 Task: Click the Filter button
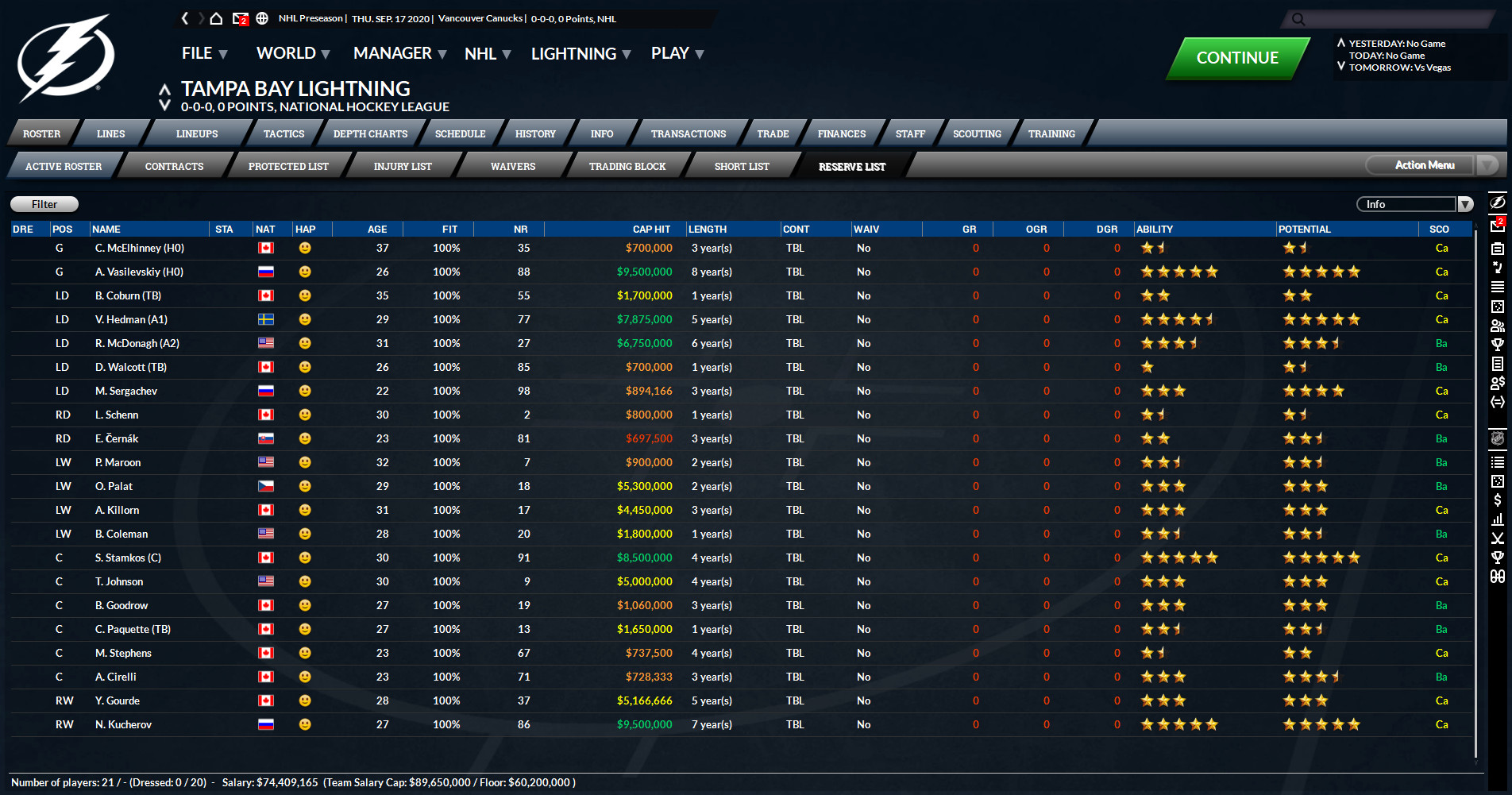44,204
